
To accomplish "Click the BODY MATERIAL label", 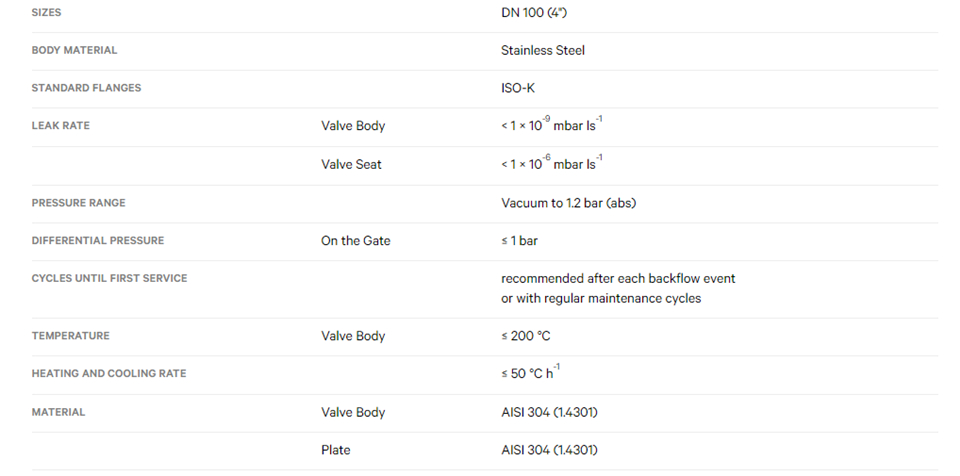I will tap(74, 50).
